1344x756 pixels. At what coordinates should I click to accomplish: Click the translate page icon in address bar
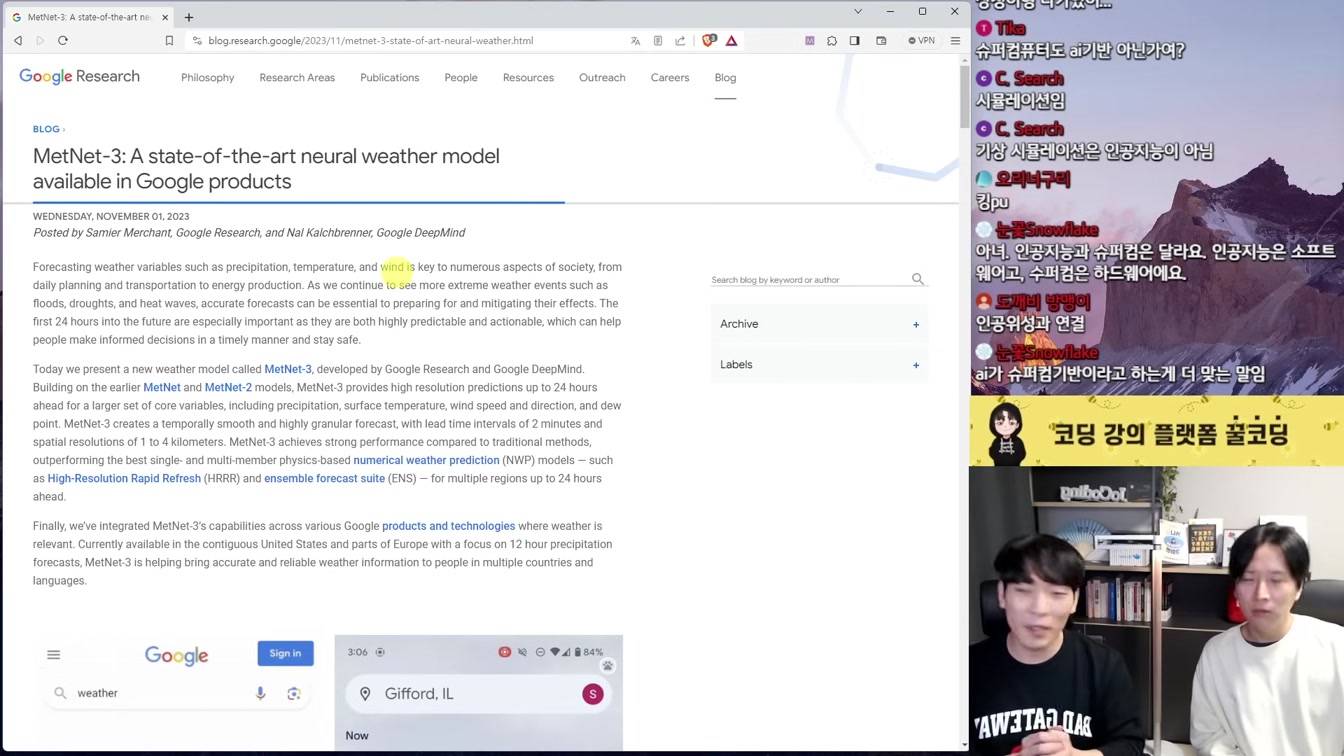tap(635, 41)
